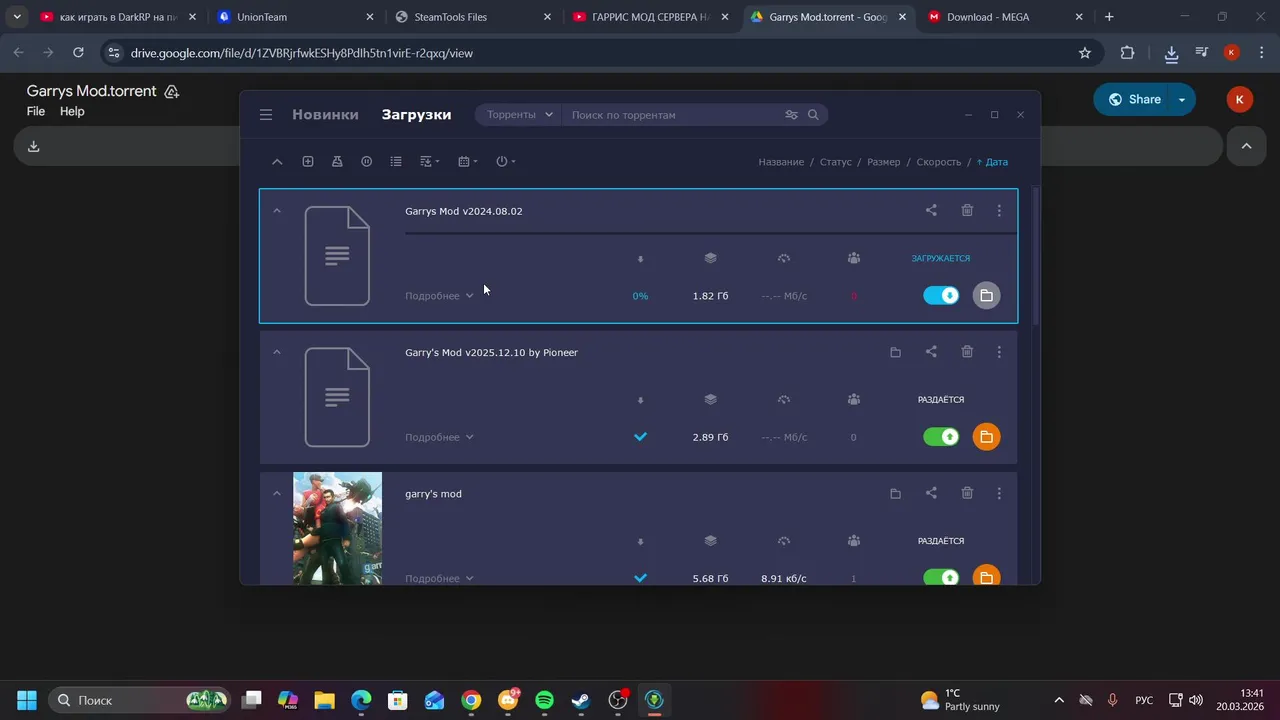The width and height of the screenshot is (1280, 720).
Task: Open the download queue dropdown in toolbar
Action: tap(429, 162)
